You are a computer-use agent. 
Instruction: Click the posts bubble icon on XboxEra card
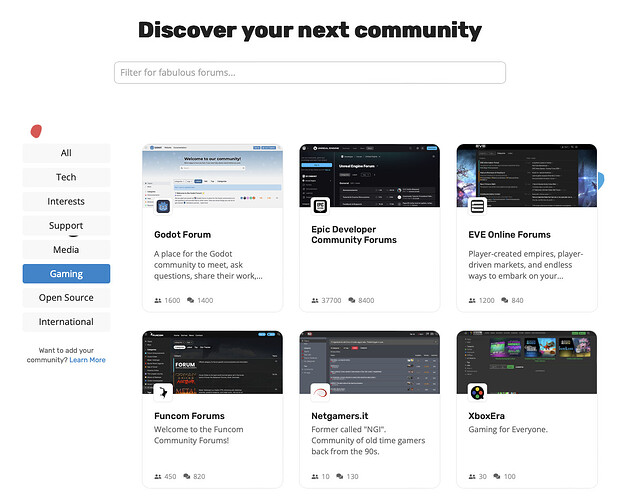[x=497, y=476]
